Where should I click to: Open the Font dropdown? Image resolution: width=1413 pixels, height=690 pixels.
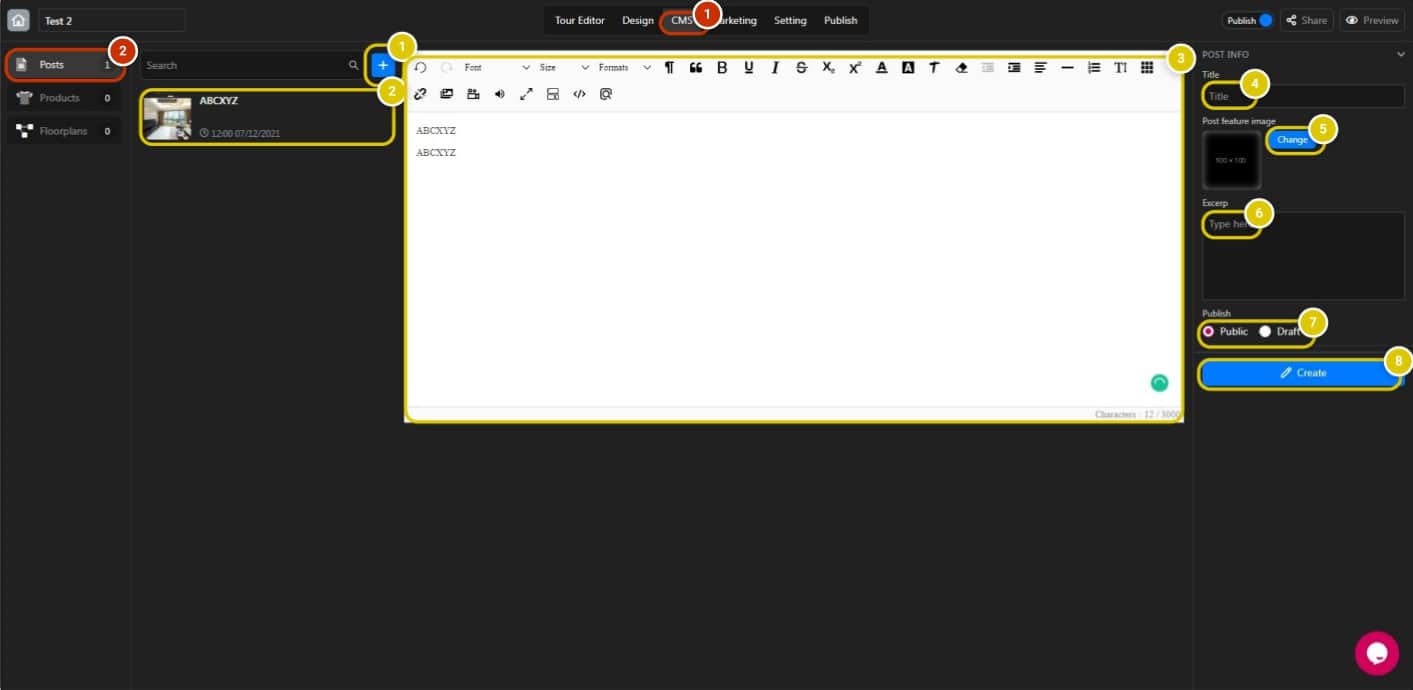pos(497,68)
